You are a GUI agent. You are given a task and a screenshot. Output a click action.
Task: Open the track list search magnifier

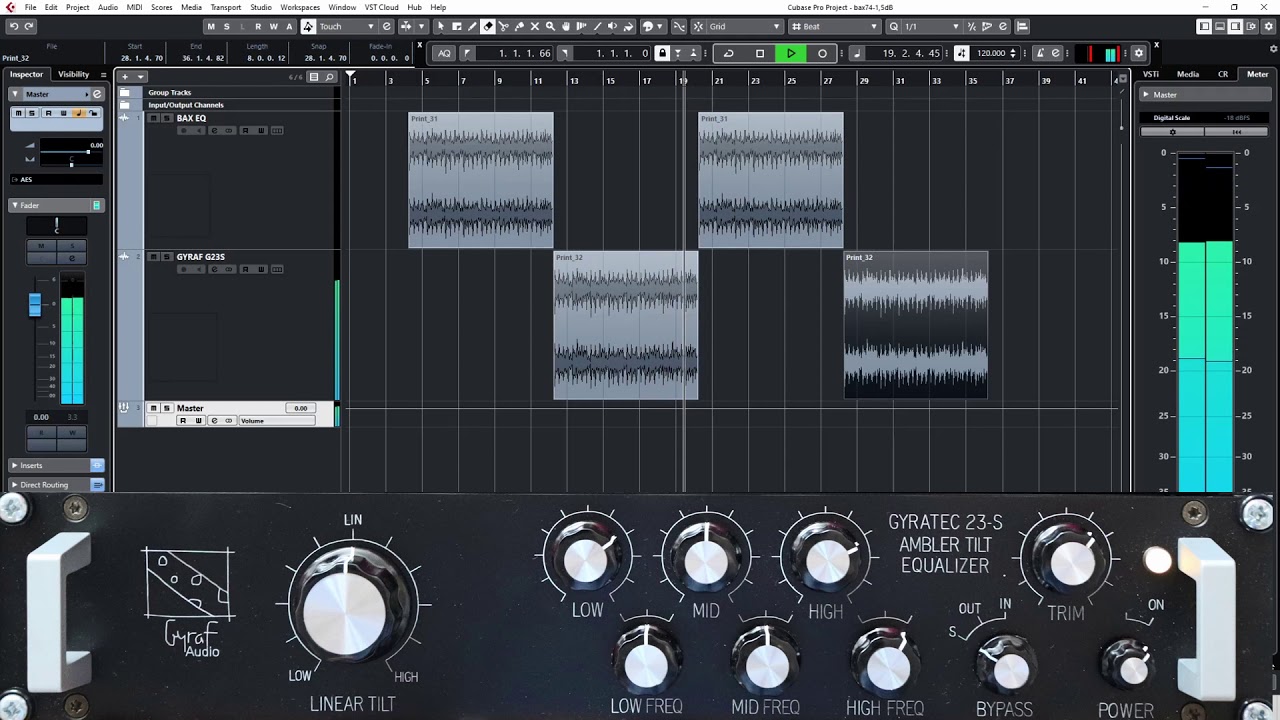[x=329, y=77]
